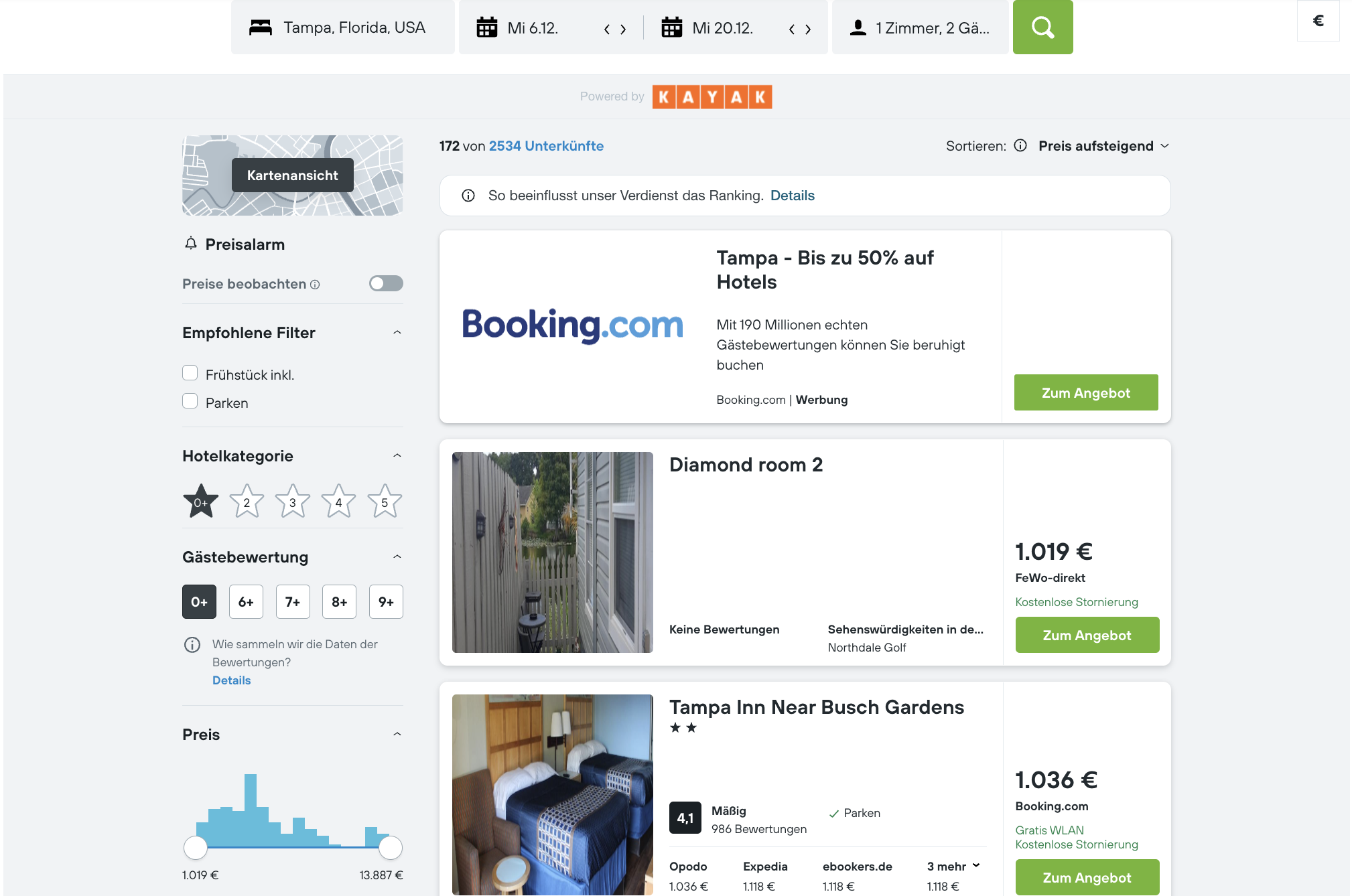The height and width of the screenshot is (896, 1352).
Task: Open Diamond room 2 listing title
Action: [746, 465]
